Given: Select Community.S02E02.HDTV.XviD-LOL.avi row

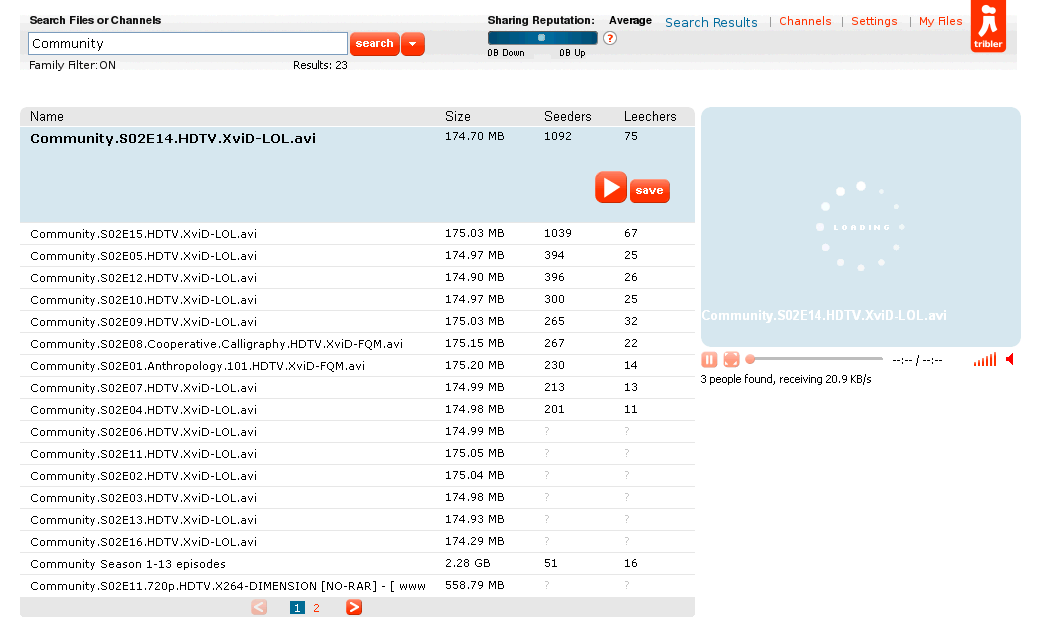Looking at the screenshot, I should click(x=358, y=476).
